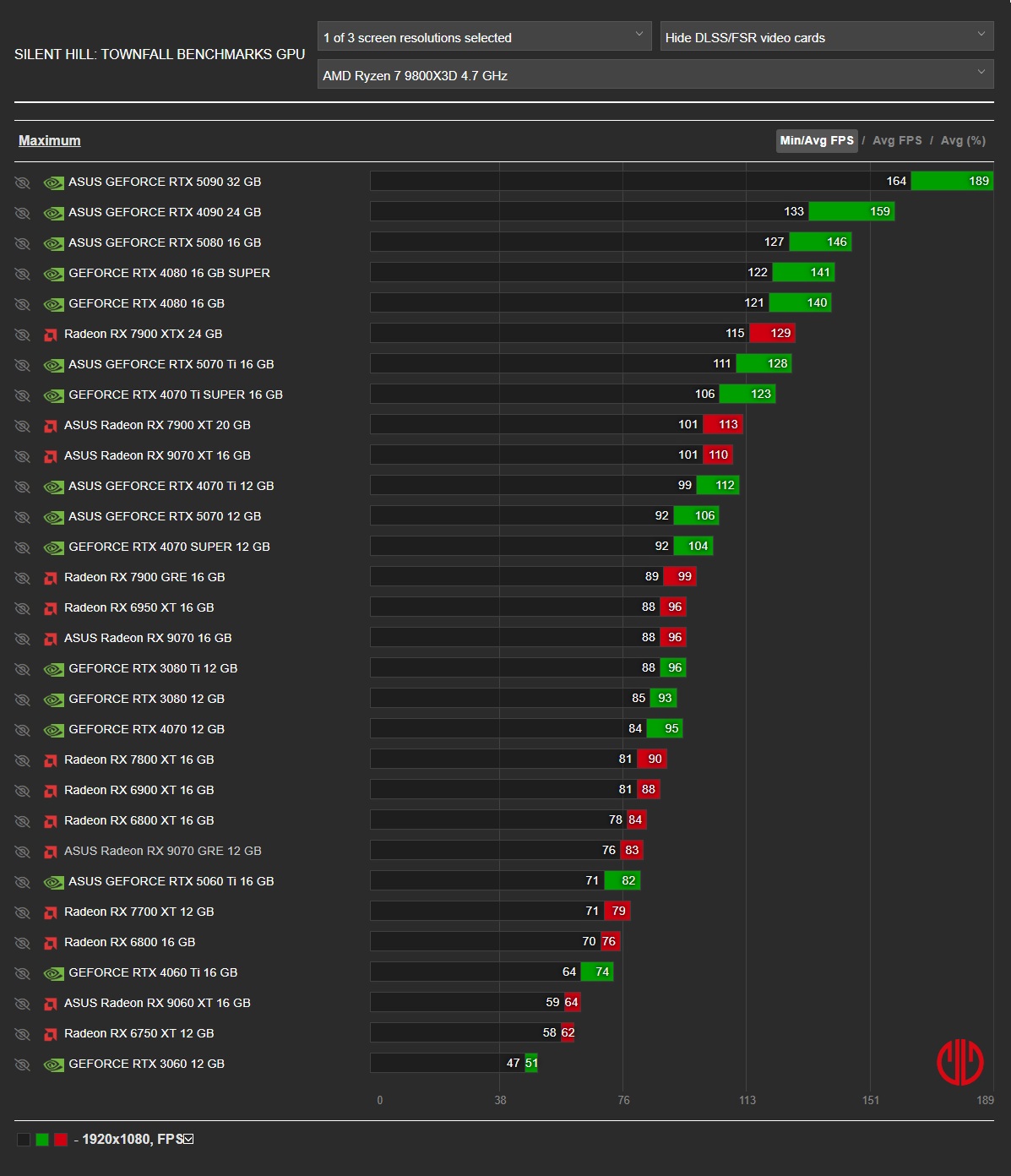Click NVIDIA logo beside ASUS GEFORCE RTX 5080
Viewport: 1011px width, 1176px height.
coord(53,243)
